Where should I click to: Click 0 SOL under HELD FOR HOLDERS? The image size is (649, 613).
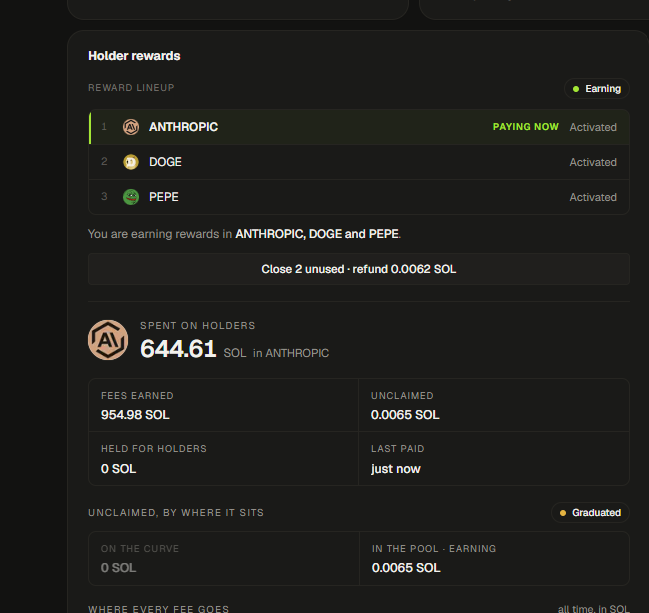tap(118, 469)
